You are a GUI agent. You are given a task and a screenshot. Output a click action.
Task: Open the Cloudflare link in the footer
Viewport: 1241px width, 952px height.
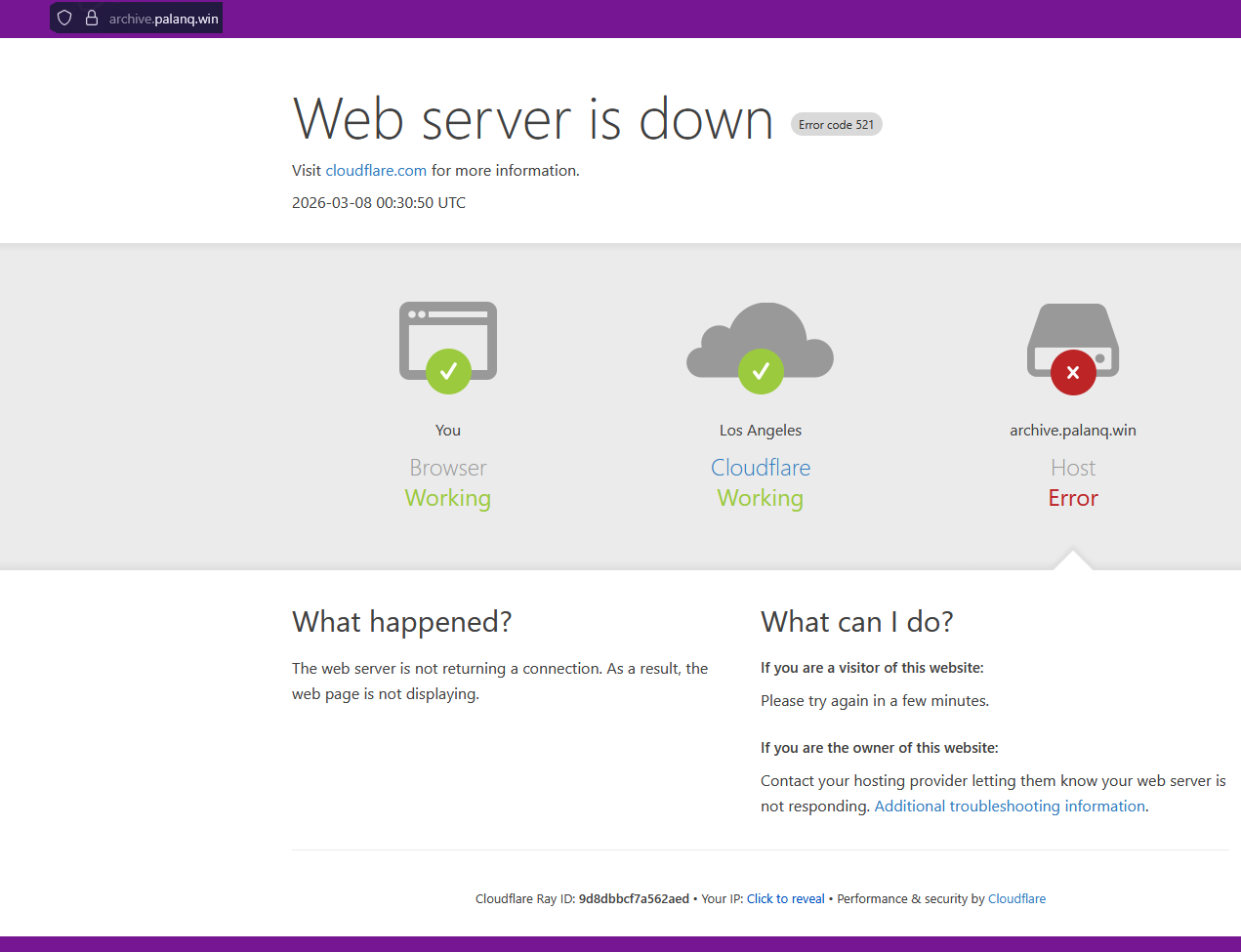(1016, 898)
